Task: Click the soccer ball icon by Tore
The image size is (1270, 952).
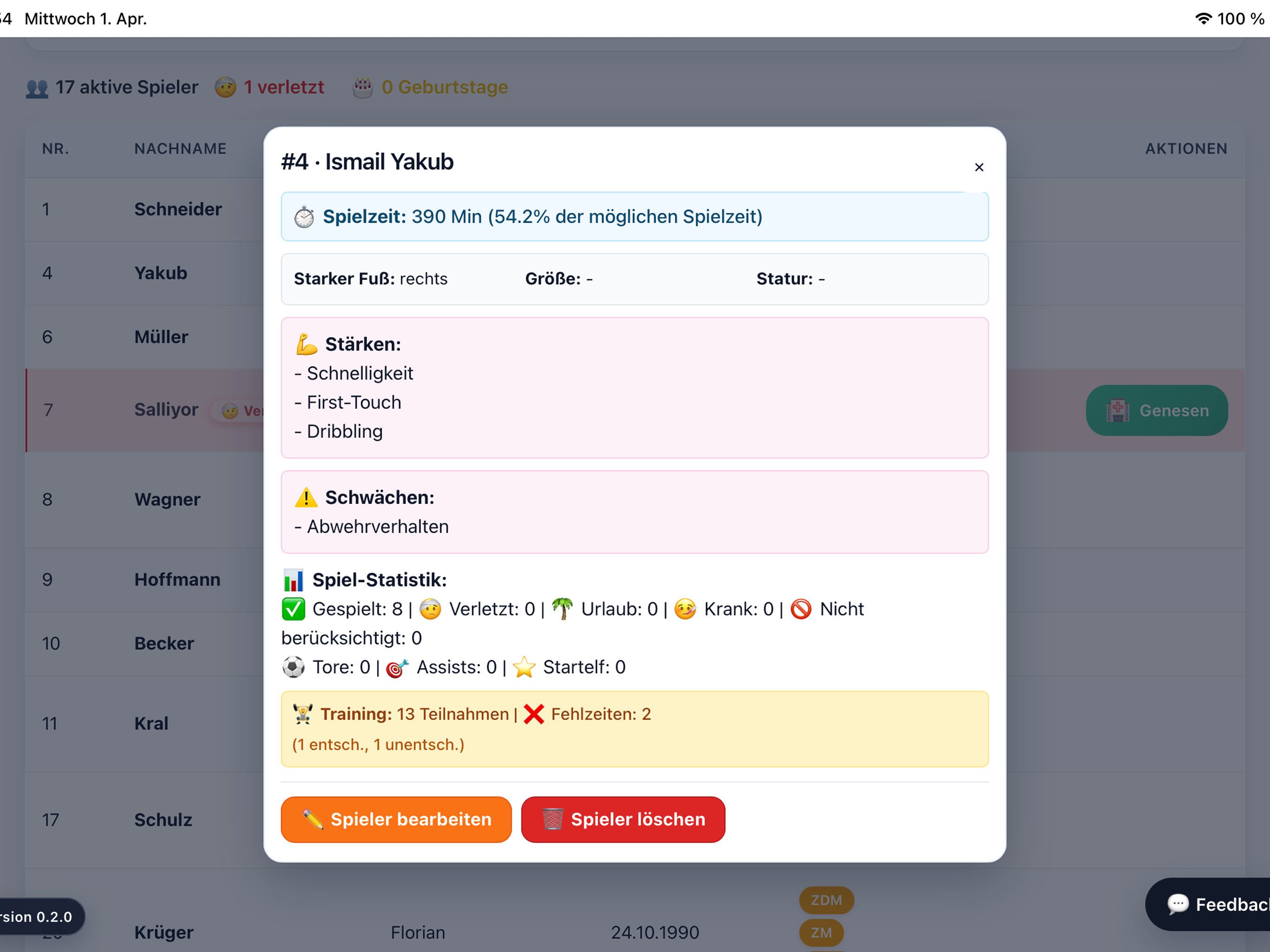Action: point(293,667)
